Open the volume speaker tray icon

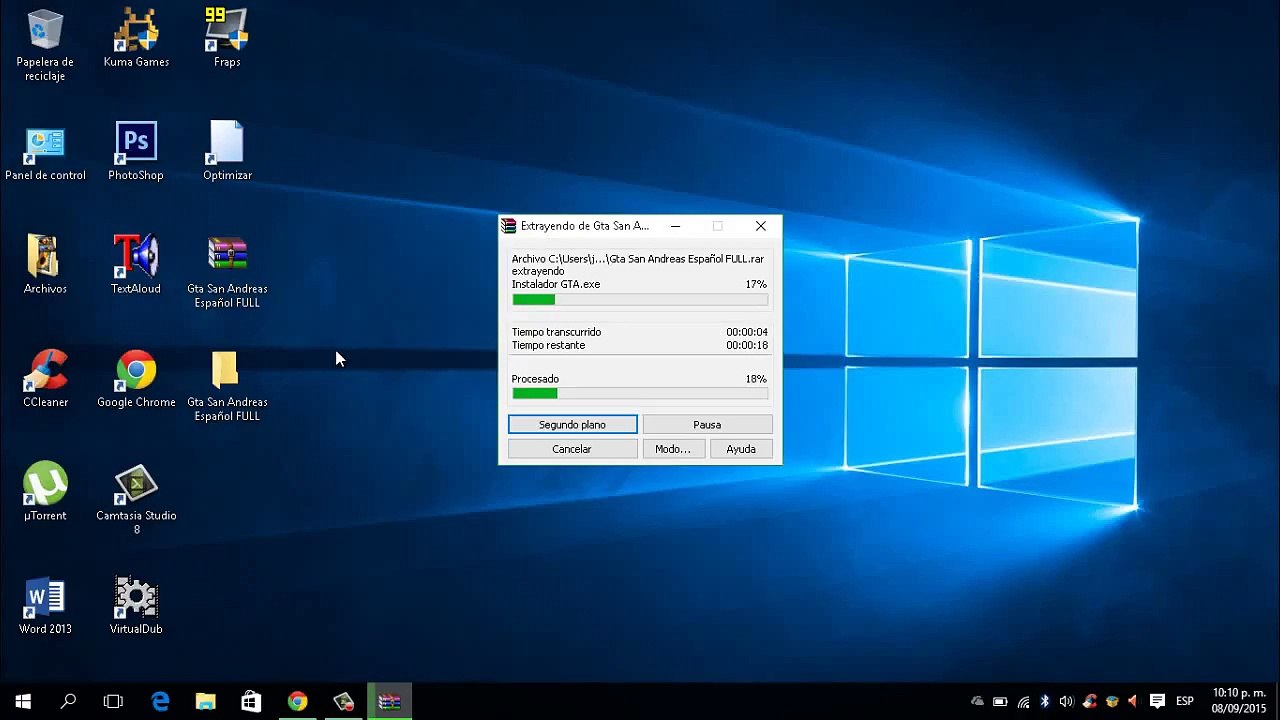(1066, 702)
